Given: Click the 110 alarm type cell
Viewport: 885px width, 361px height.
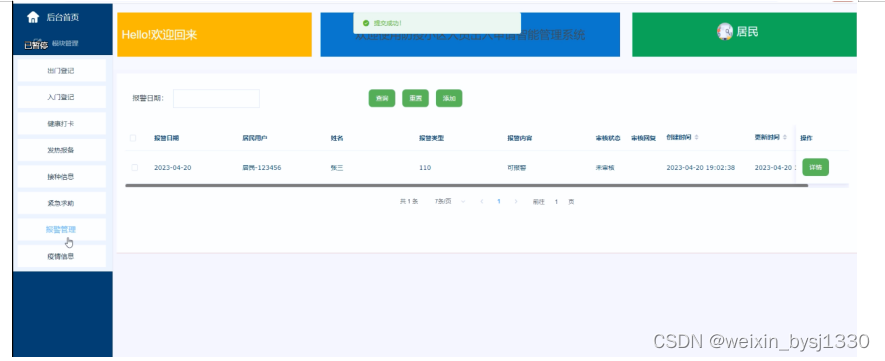Looking at the screenshot, I should 425,168.
